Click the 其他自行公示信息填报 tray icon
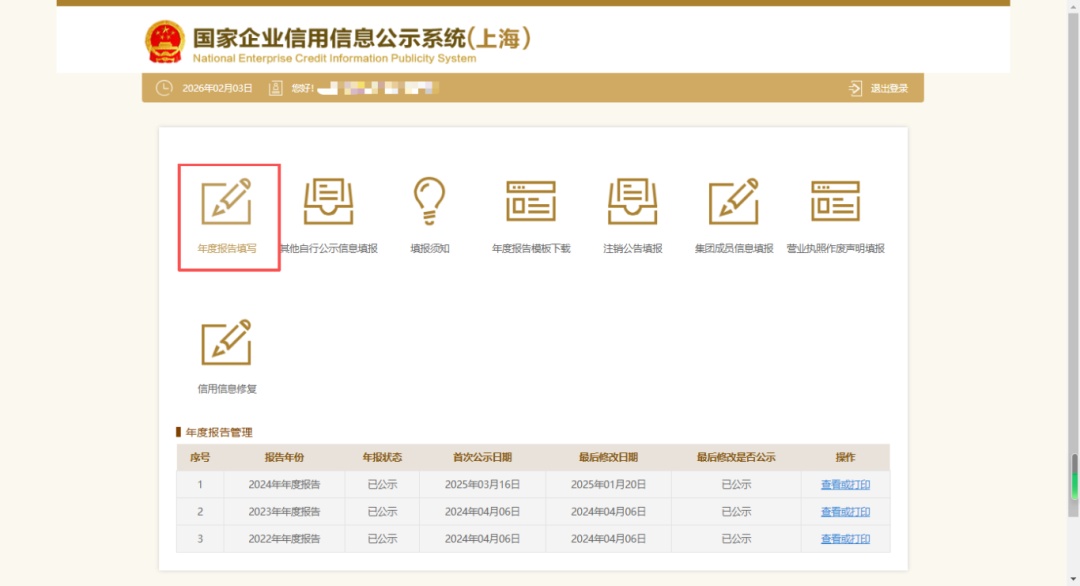The height and width of the screenshot is (586, 1080). coord(329,202)
